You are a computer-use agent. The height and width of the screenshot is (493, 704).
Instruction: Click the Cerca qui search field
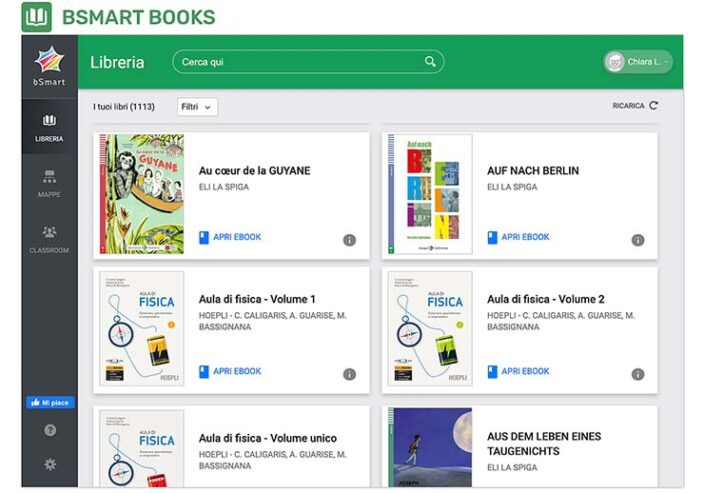point(298,62)
